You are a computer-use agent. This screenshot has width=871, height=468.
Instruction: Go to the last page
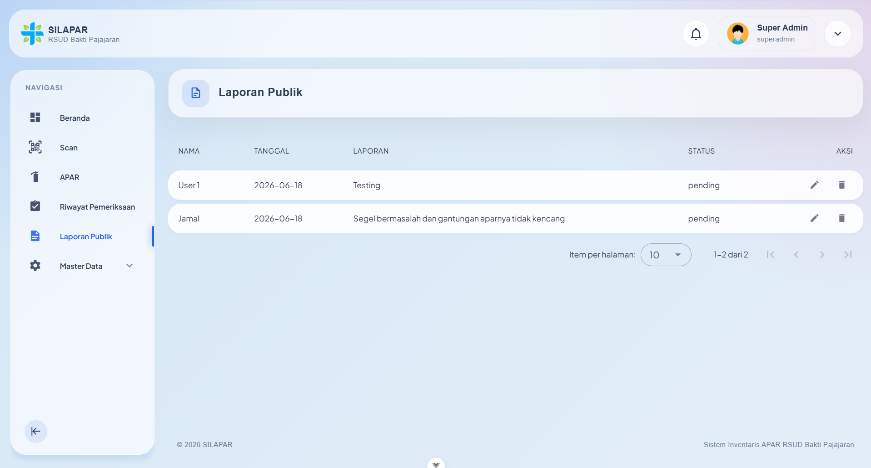[x=848, y=254]
